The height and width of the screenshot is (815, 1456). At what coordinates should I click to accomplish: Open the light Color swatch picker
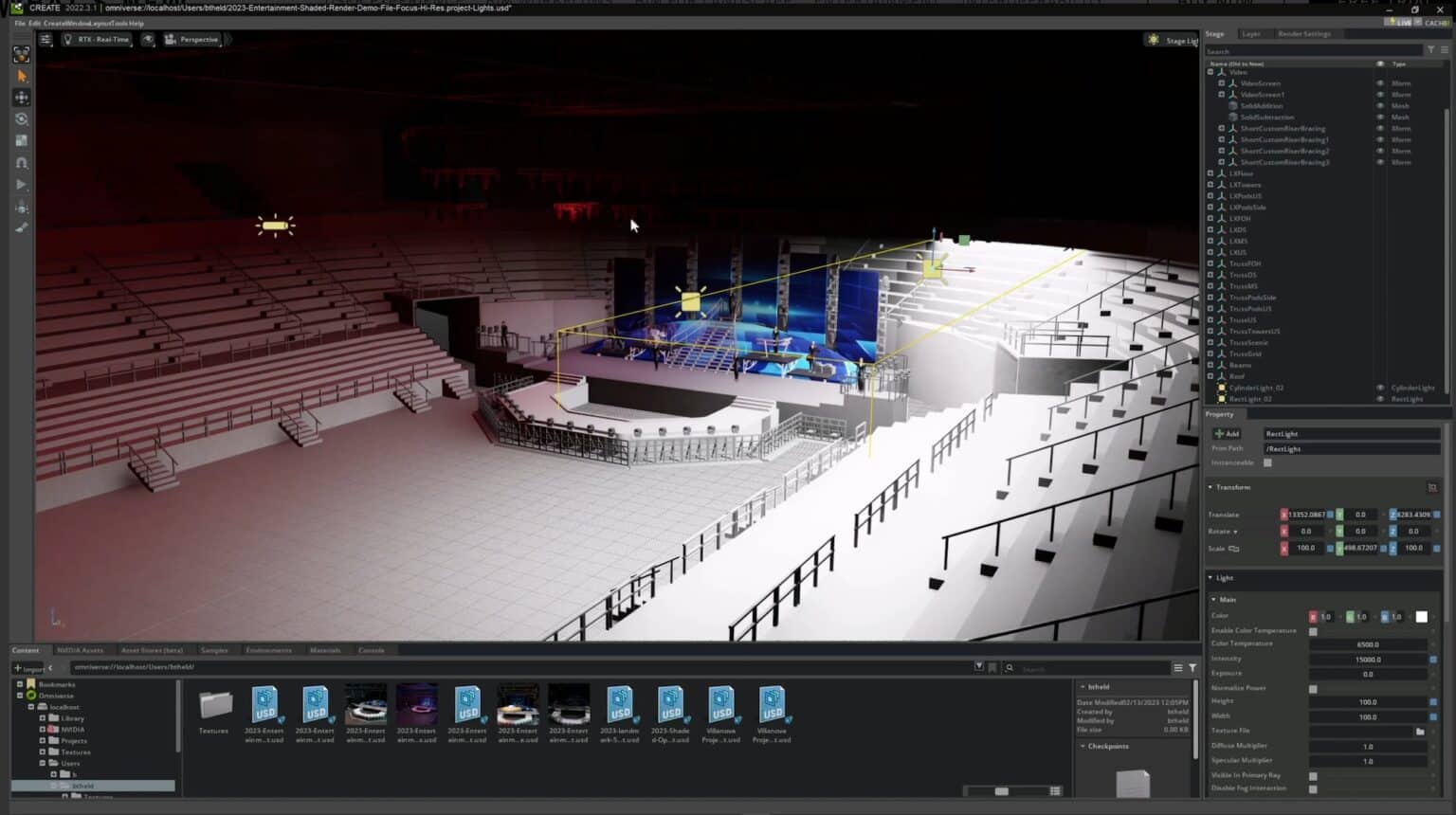pos(1422,615)
